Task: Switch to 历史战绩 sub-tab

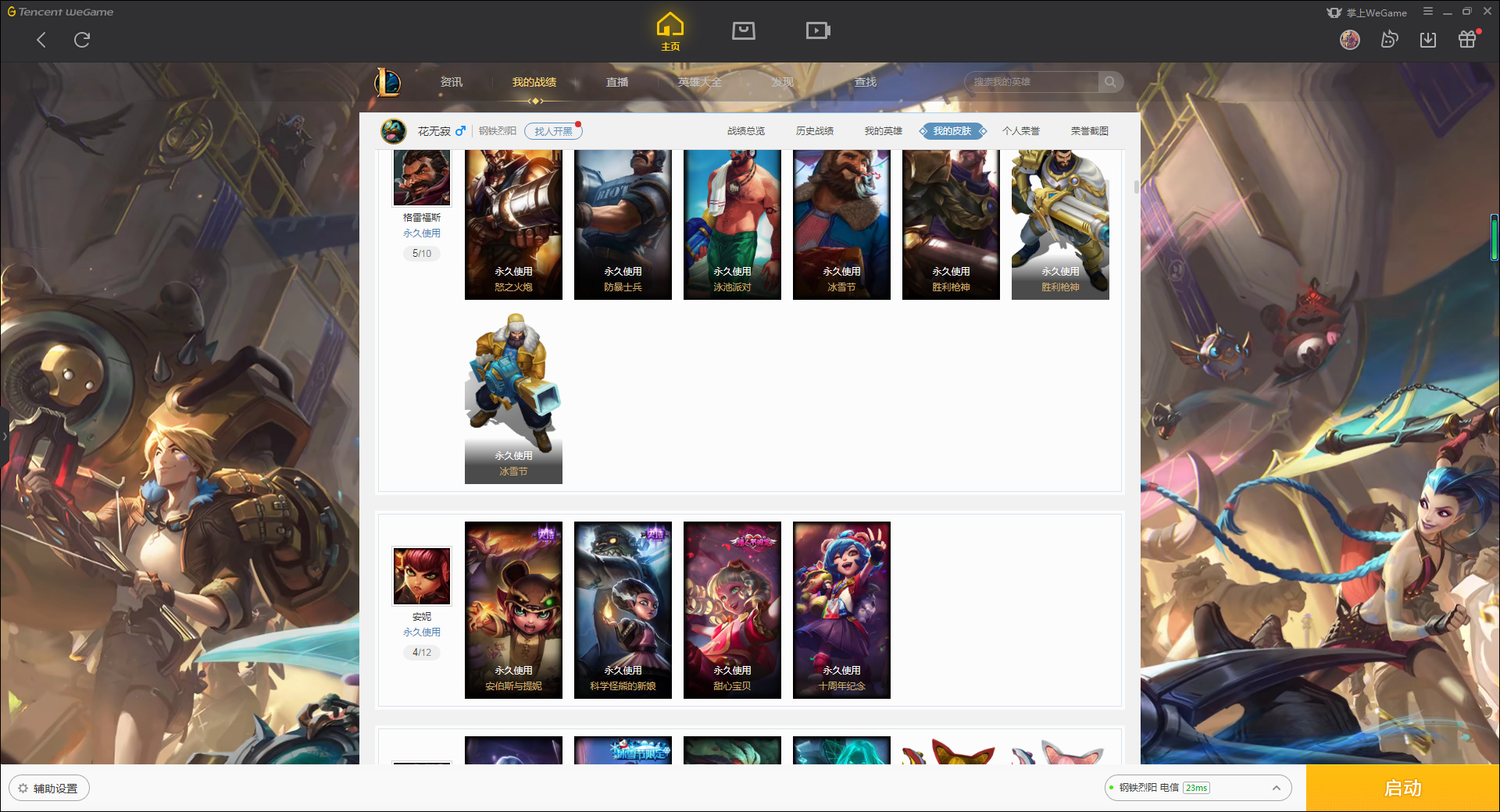Action: pyautogui.click(x=815, y=131)
